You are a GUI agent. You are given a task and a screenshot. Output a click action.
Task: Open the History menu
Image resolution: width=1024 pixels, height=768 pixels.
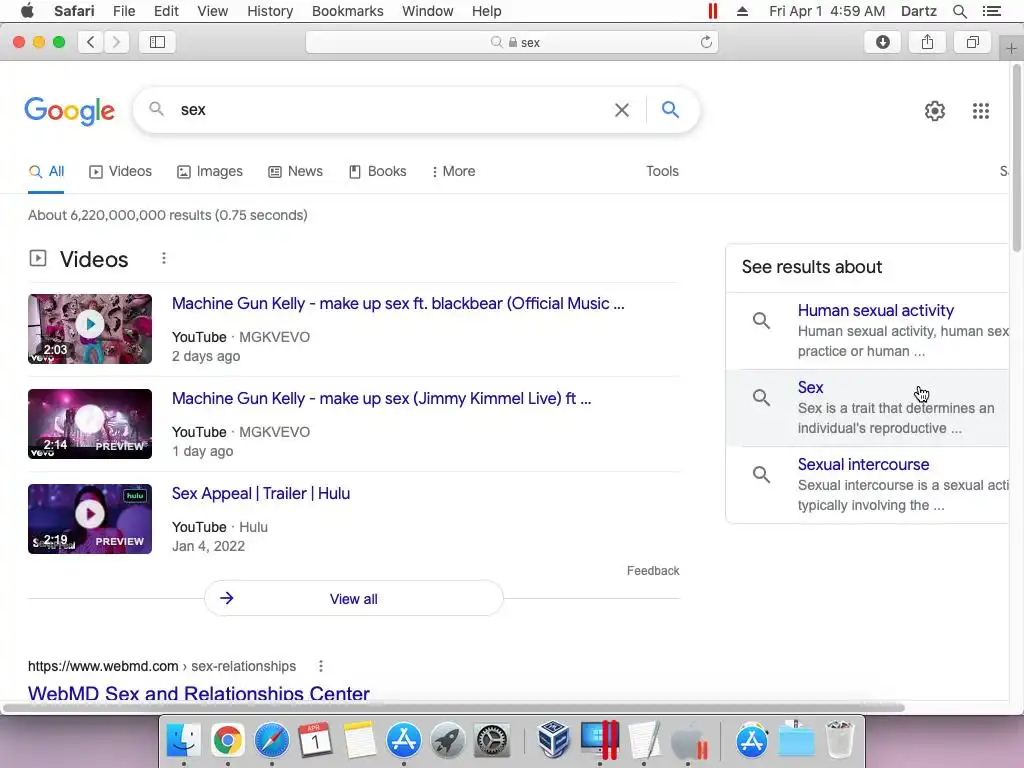[270, 11]
